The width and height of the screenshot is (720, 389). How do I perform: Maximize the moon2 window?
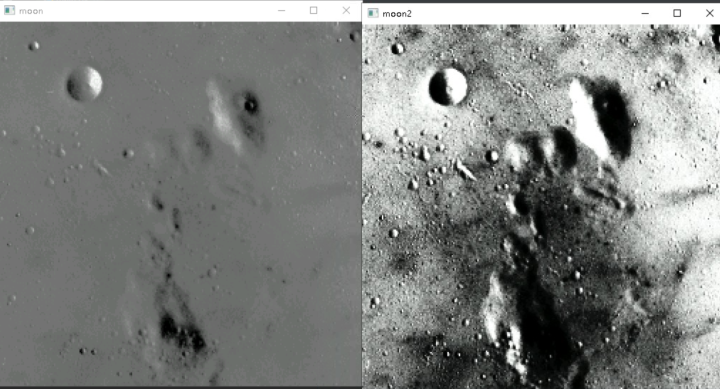pos(677,13)
